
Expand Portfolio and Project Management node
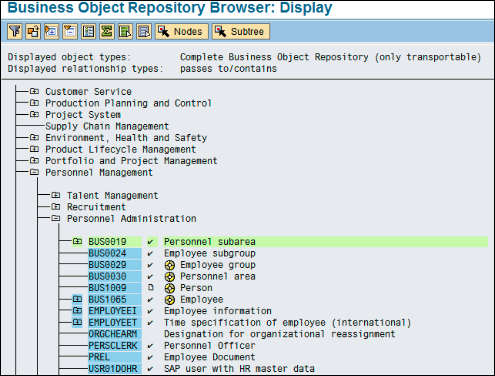[x=34, y=161]
